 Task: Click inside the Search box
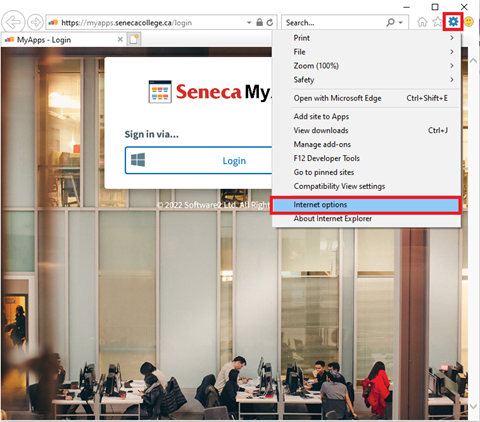pos(333,23)
